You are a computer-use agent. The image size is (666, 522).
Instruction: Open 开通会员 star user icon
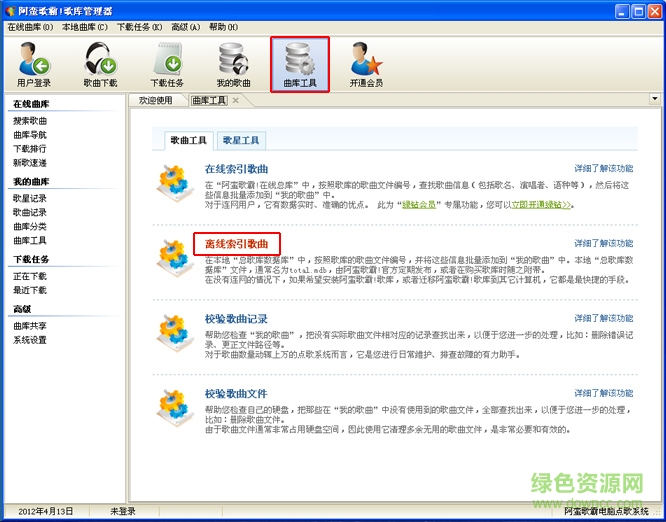pyautogui.click(x=366, y=65)
